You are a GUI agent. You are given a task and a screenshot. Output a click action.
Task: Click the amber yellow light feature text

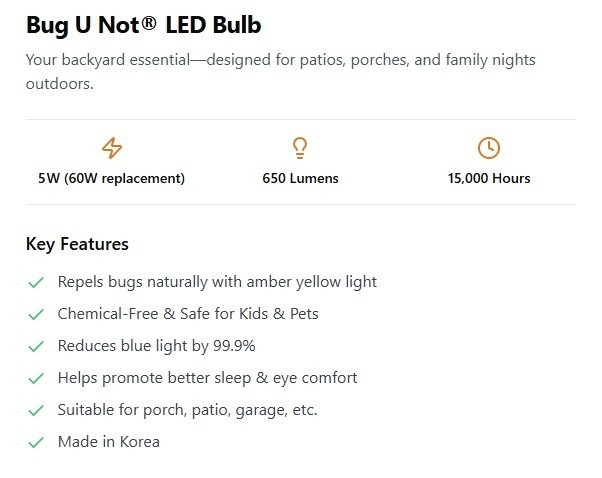point(217,282)
